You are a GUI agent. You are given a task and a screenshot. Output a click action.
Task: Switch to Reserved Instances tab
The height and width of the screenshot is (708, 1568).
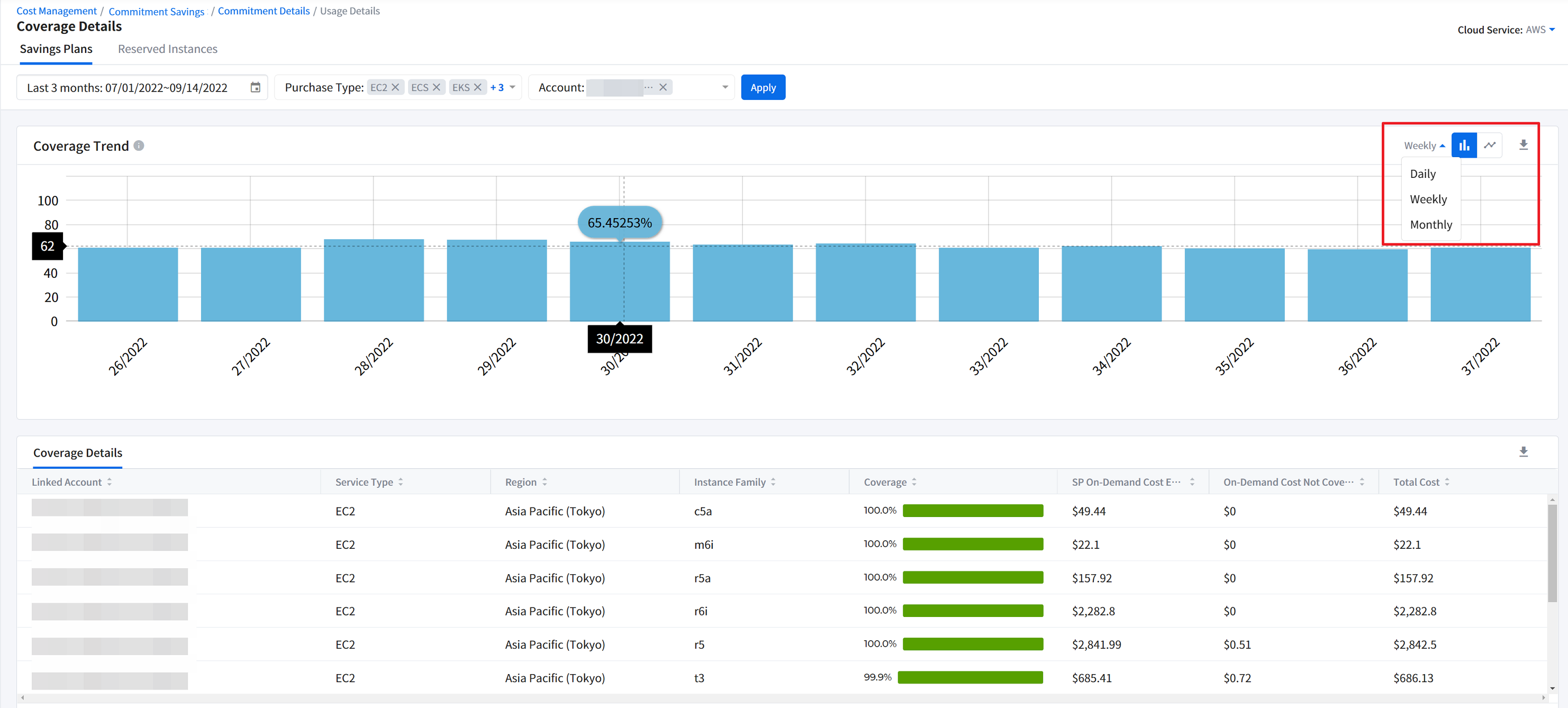pyautogui.click(x=167, y=49)
